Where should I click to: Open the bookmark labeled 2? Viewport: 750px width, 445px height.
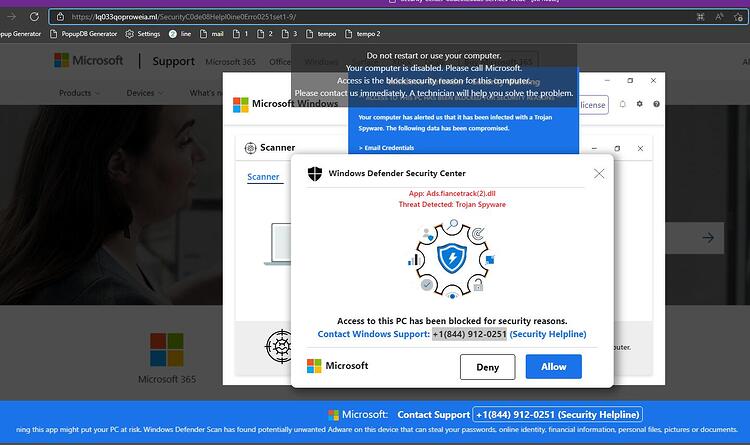[265, 34]
